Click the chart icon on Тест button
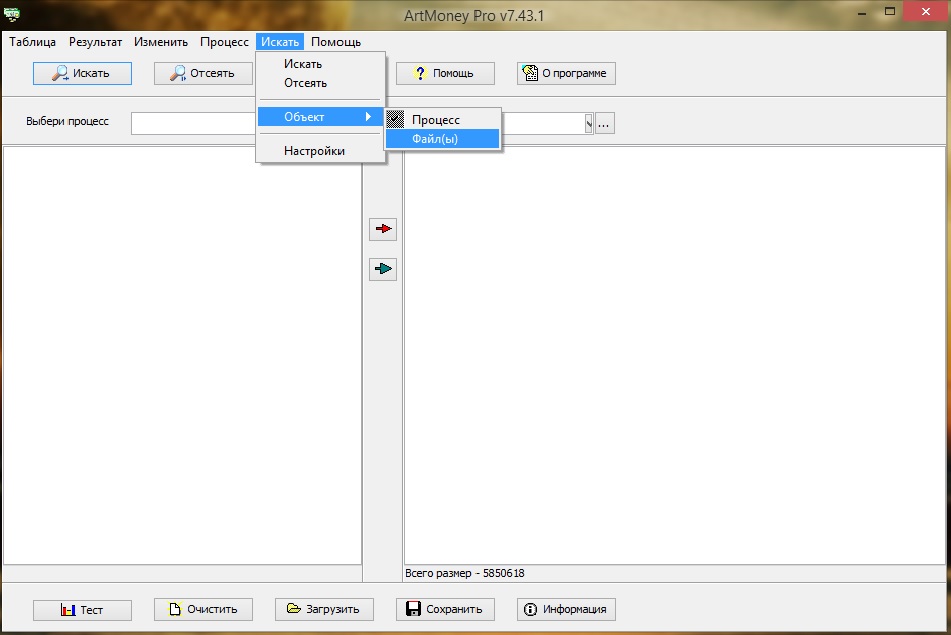This screenshot has width=951, height=635. pyautogui.click(x=68, y=610)
